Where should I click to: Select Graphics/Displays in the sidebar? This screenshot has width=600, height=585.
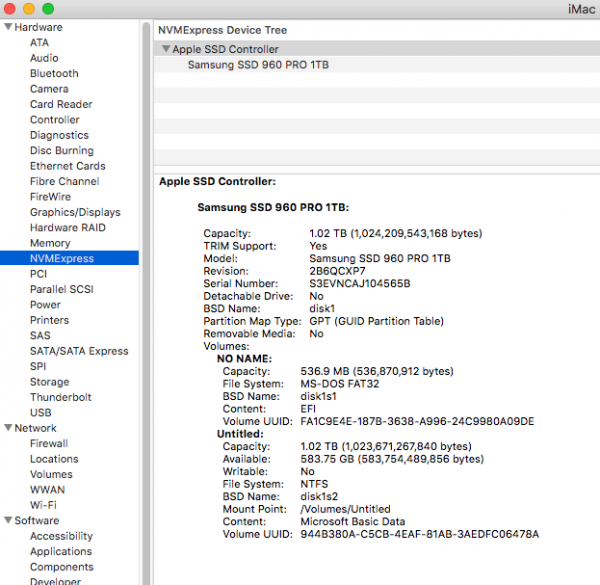click(75, 212)
